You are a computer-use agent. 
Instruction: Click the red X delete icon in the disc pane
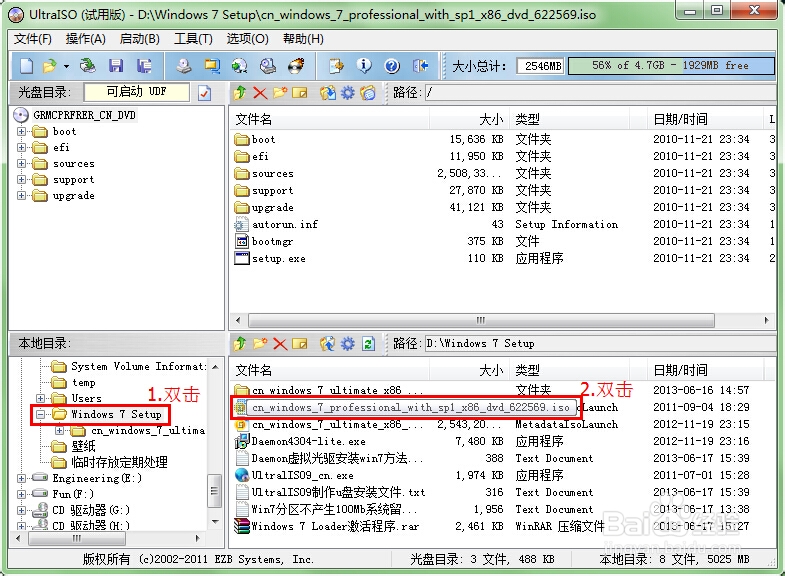[x=260, y=93]
